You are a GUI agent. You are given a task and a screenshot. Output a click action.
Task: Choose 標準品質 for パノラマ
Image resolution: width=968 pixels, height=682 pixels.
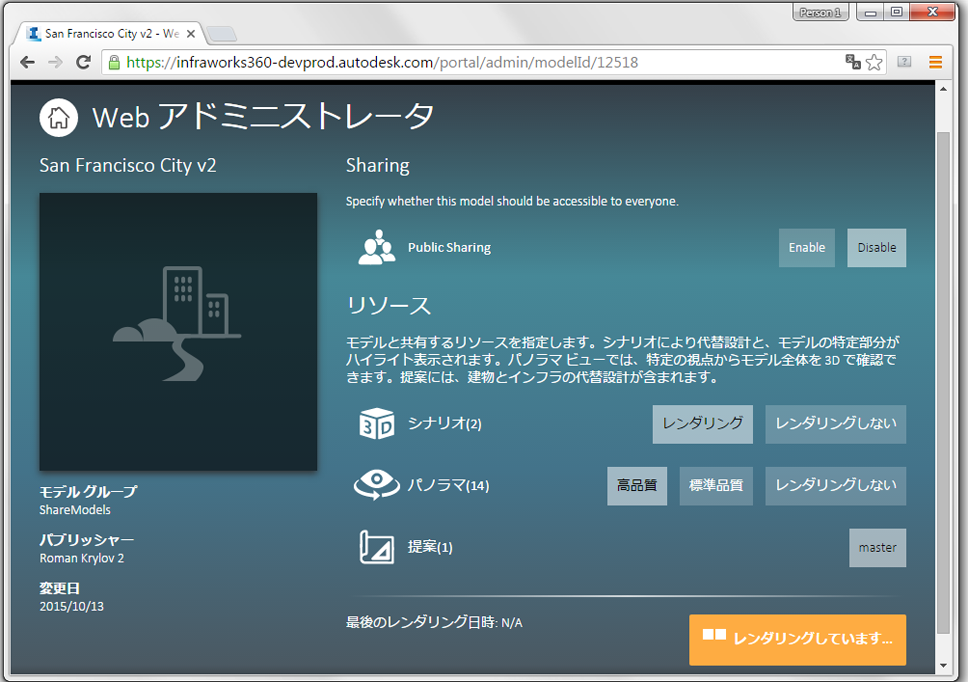(x=716, y=486)
